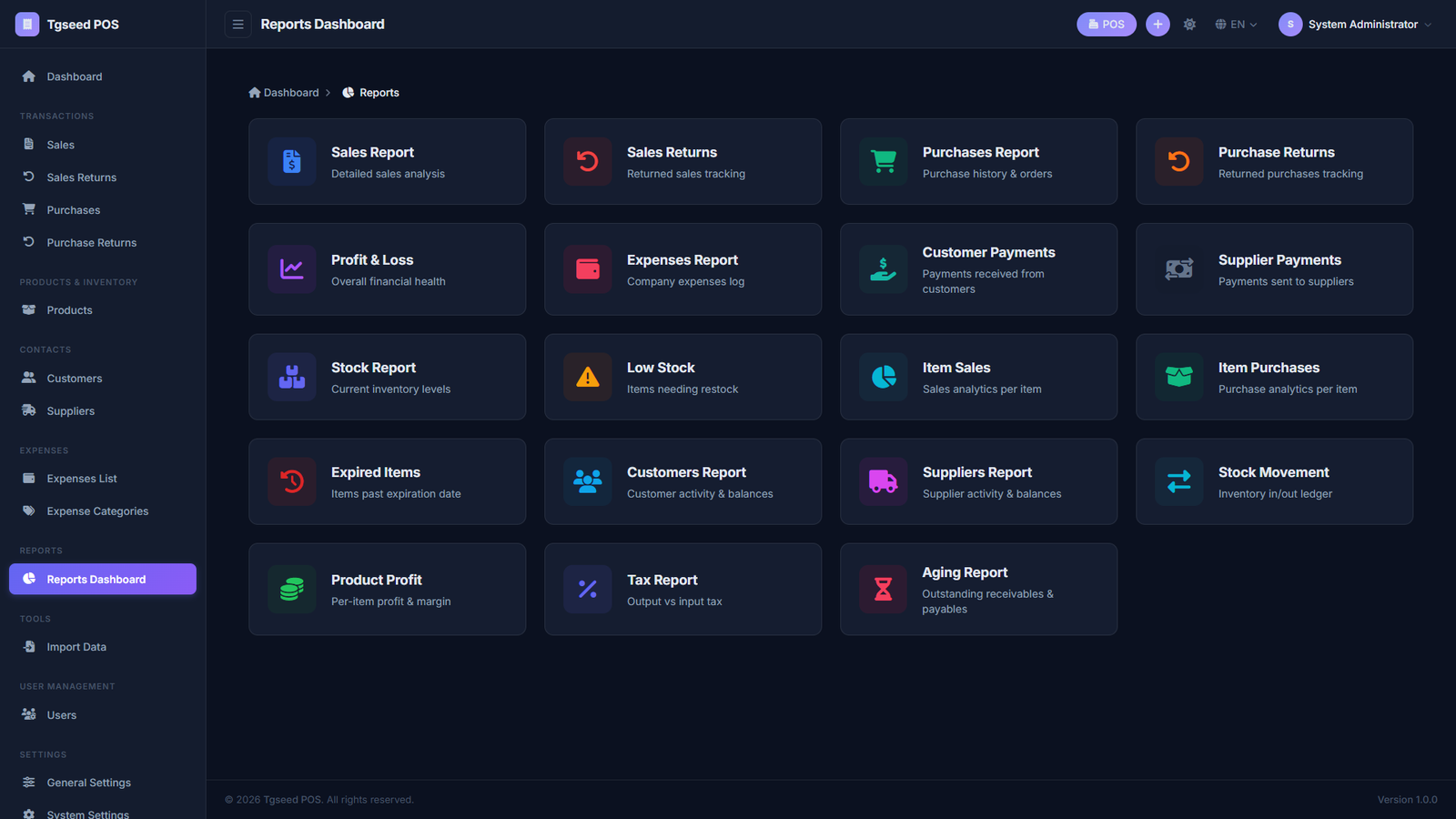Click the System Administrator avatar
Screen dimensions: 1456x819
[x=1290, y=25]
